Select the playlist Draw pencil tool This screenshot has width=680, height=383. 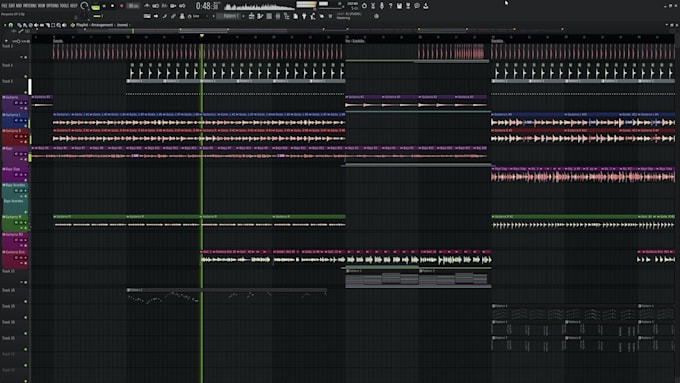coord(19,25)
